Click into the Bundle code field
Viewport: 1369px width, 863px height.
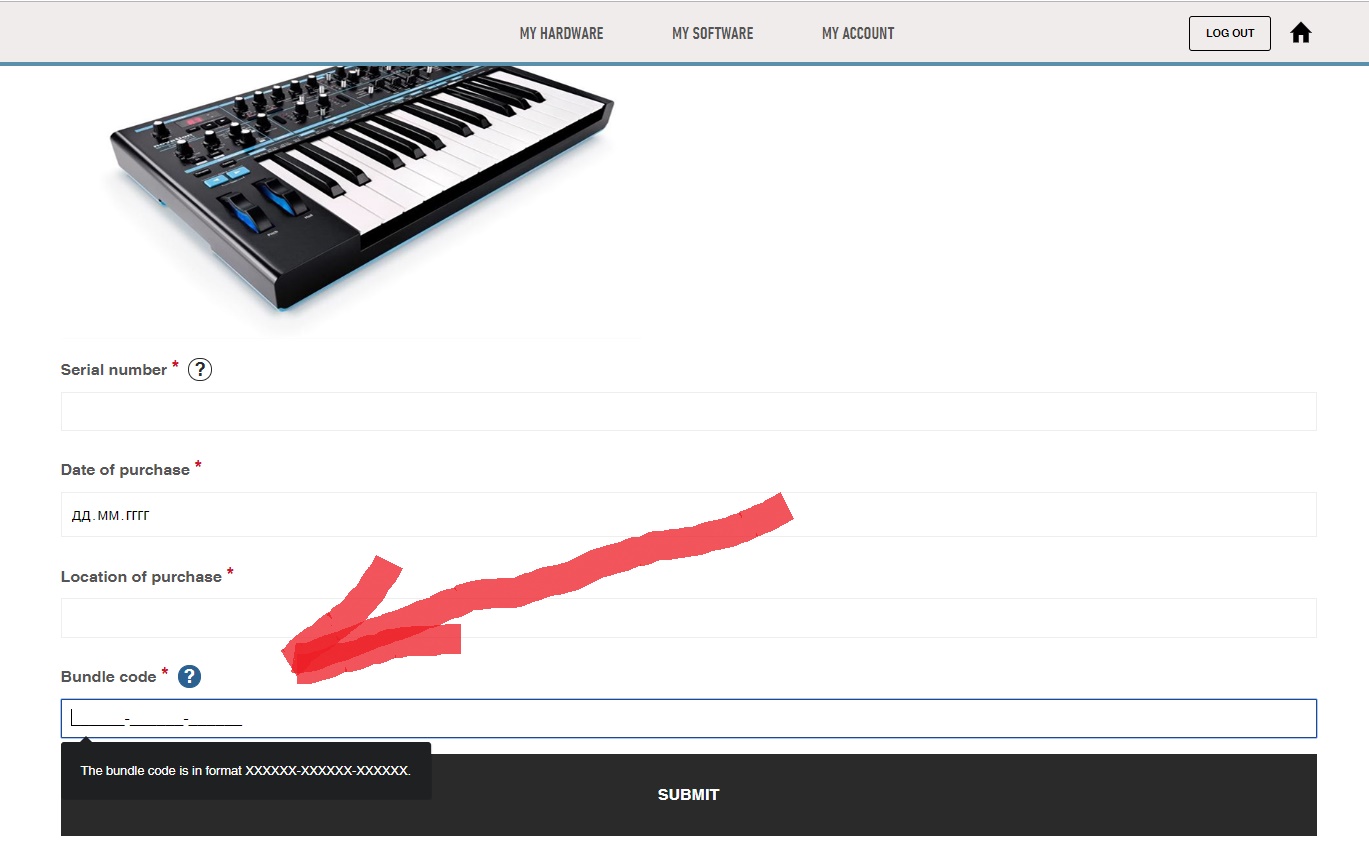[x=688, y=718]
